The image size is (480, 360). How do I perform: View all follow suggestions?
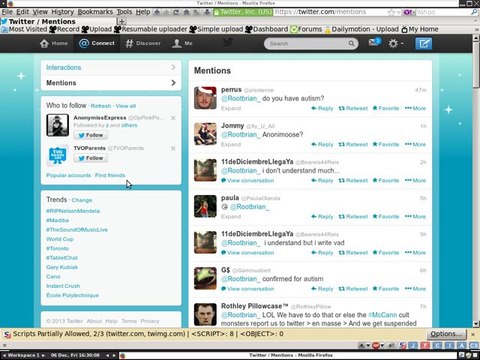[x=126, y=106]
